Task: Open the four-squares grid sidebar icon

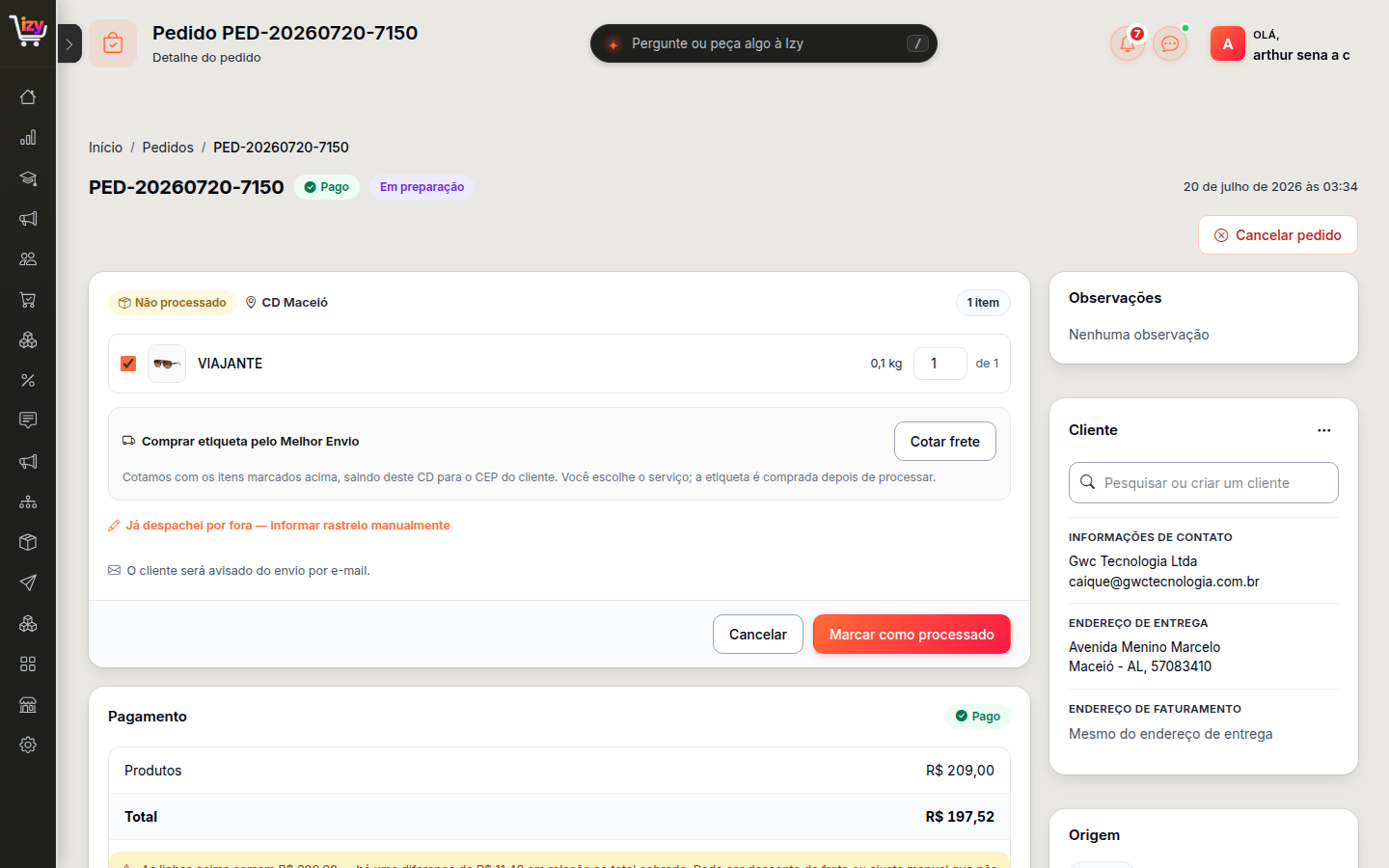Action: tap(28, 664)
